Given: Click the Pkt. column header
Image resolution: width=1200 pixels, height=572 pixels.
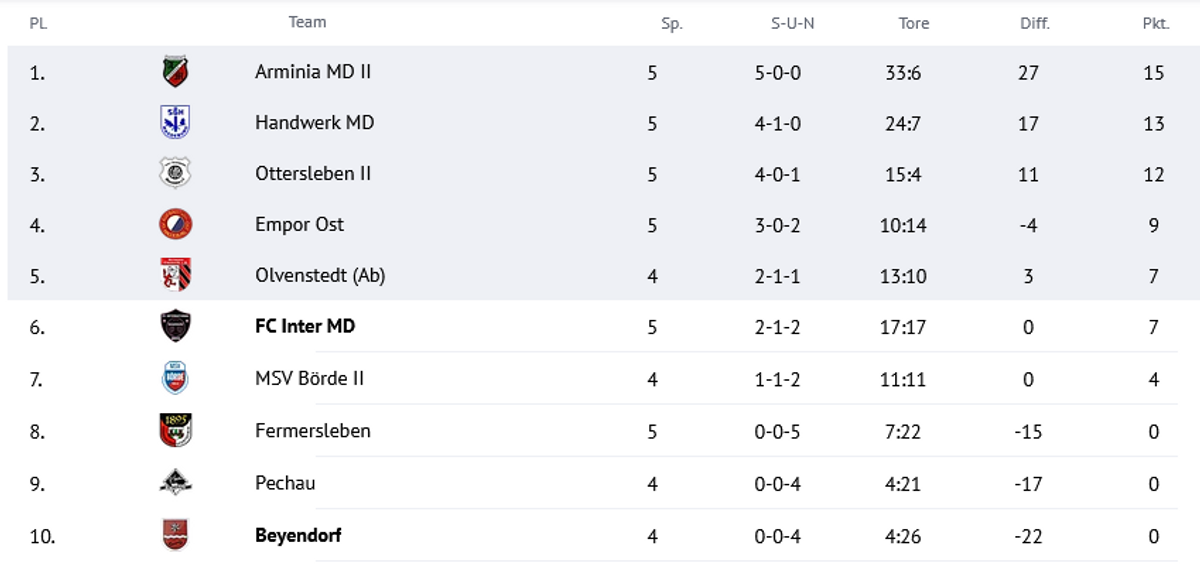Looking at the screenshot, I should point(1155,23).
